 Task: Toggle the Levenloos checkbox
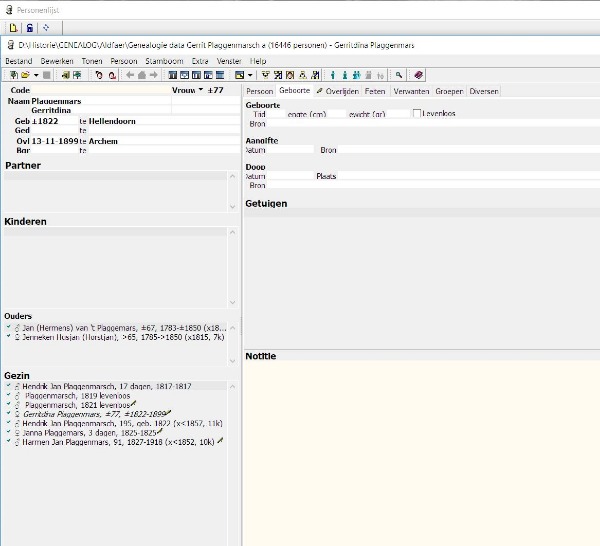[x=418, y=114]
